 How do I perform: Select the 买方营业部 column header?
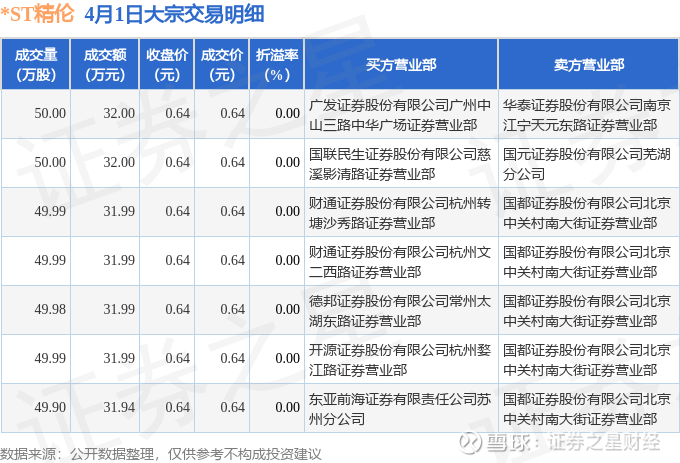[x=401, y=64]
